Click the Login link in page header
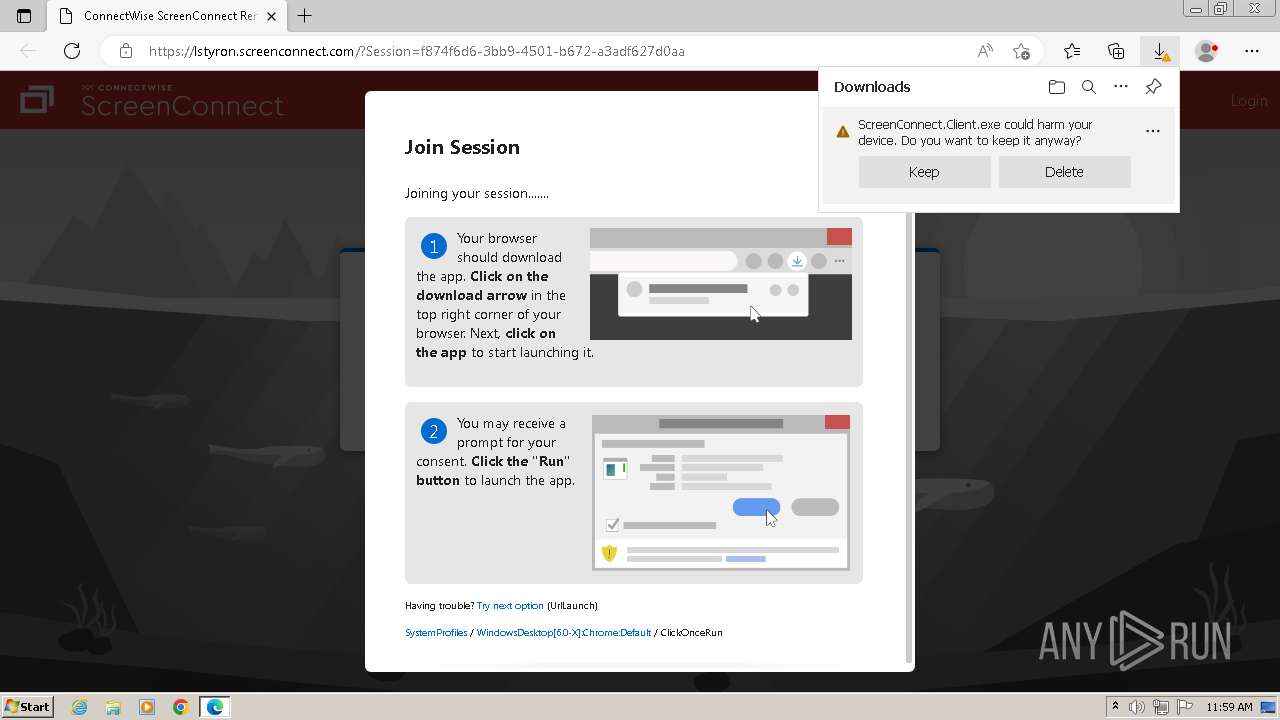 click(1249, 101)
